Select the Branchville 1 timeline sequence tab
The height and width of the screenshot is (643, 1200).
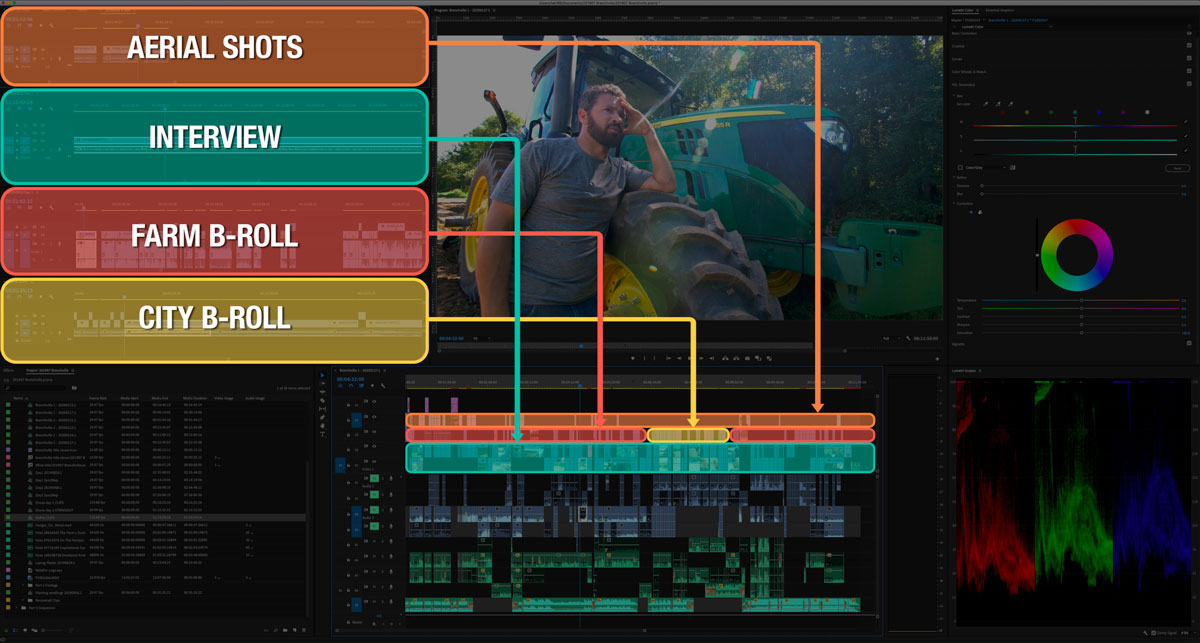tap(360, 370)
